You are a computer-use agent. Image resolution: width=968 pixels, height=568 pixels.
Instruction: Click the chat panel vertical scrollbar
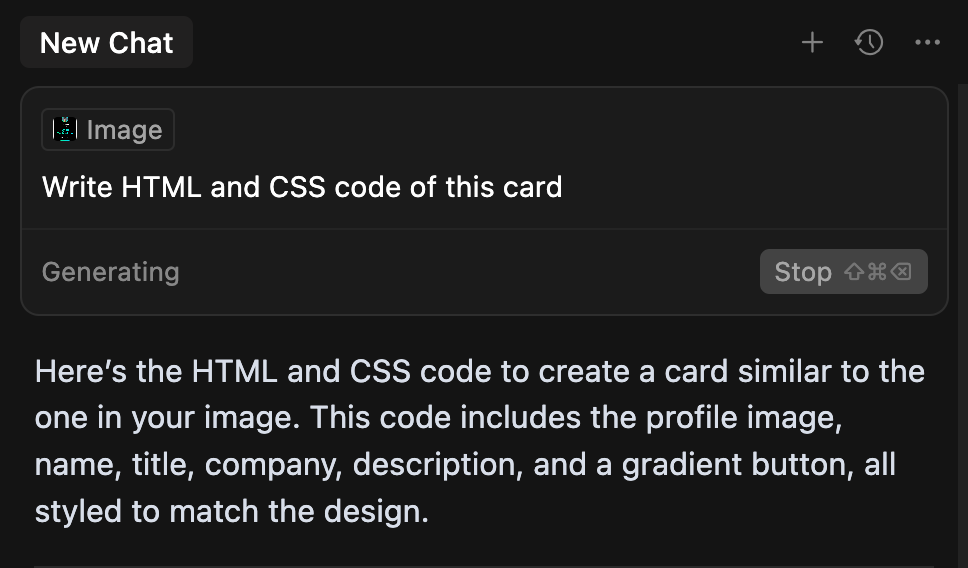click(x=962, y=326)
